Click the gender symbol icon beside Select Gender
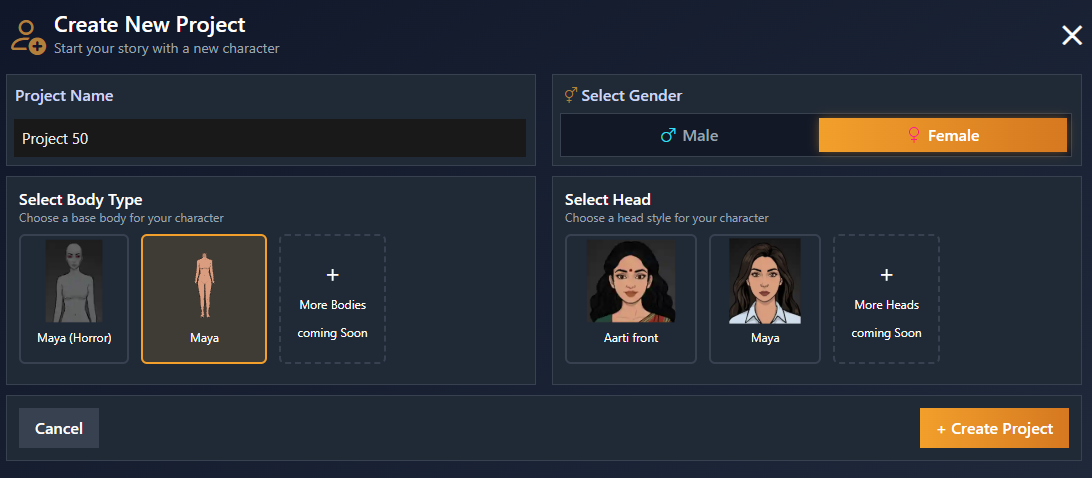 (x=571, y=95)
